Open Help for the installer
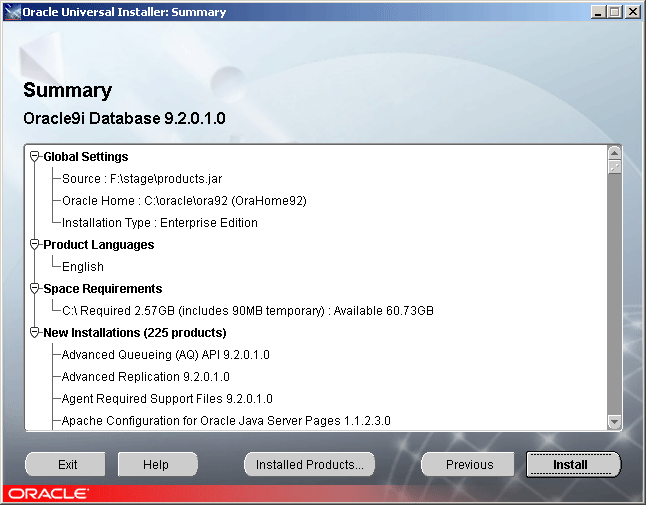This screenshot has width=646, height=505. pos(157,465)
